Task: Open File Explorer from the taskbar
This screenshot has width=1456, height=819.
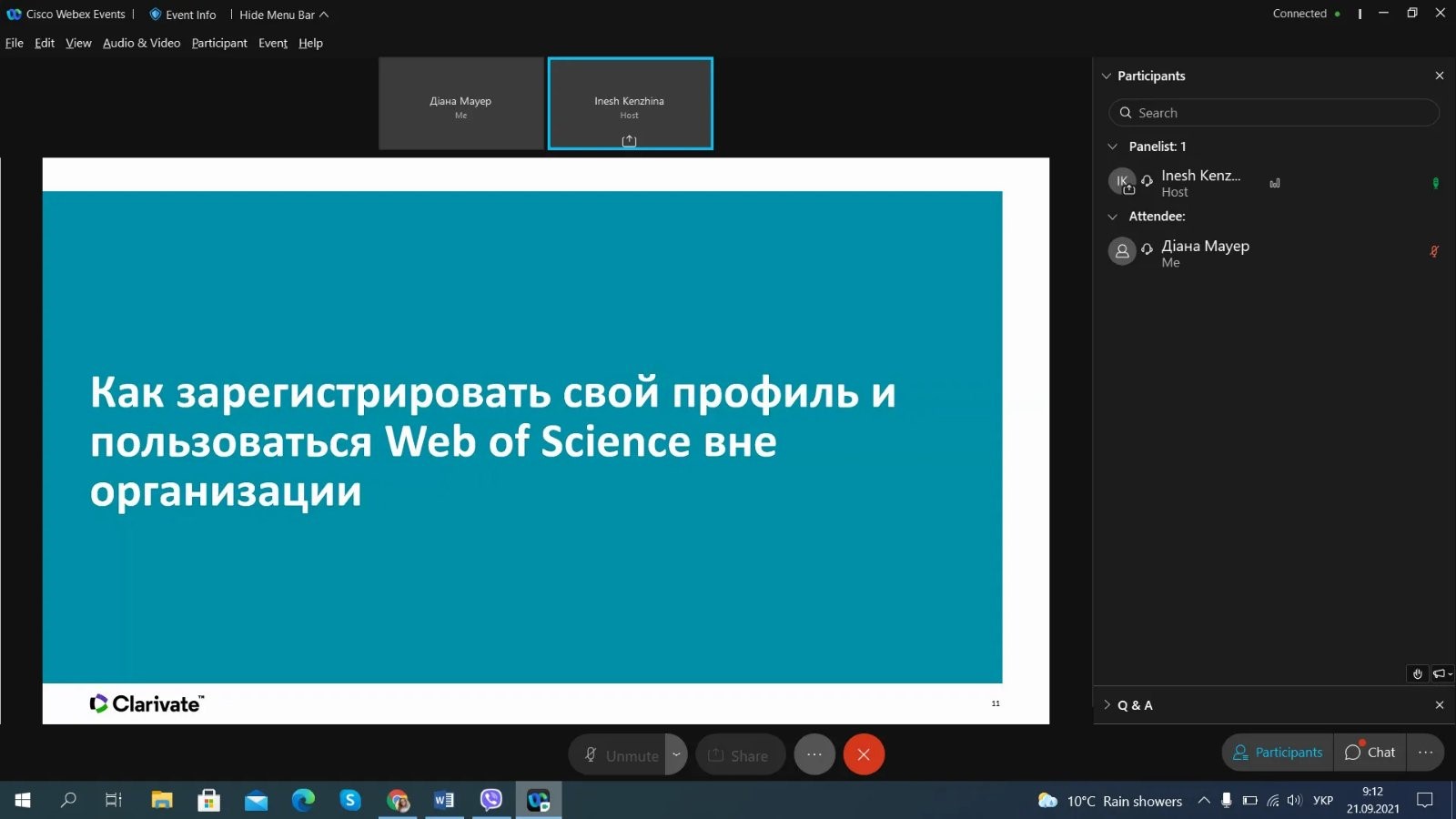Action: click(x=162, y=800)
